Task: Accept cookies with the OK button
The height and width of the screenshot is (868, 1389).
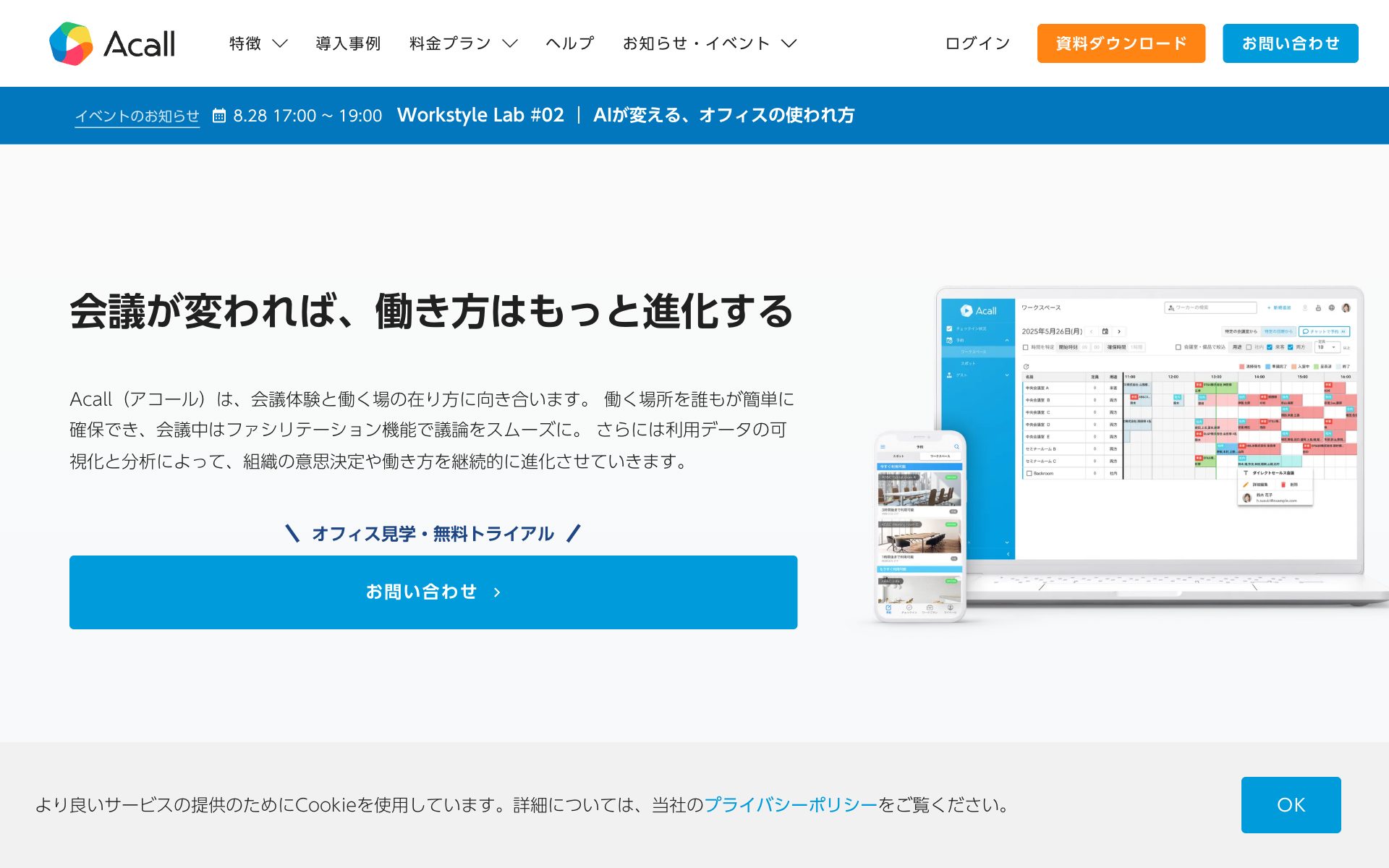Action: (1291, 805)
